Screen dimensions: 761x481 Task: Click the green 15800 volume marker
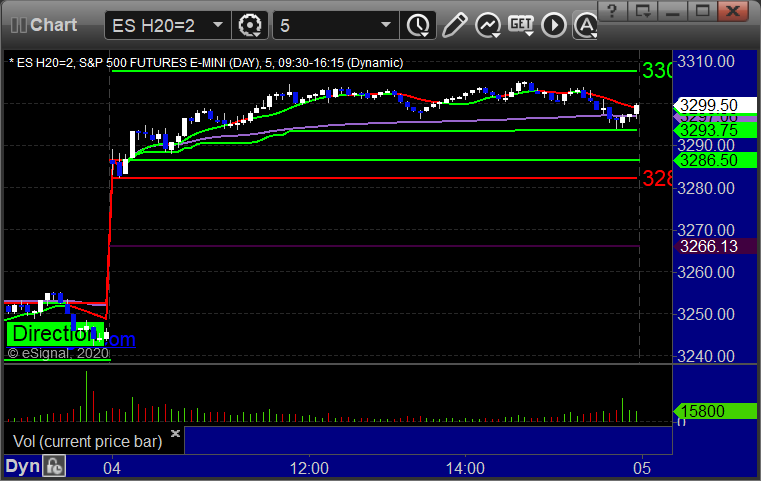[x=715, y=411]
